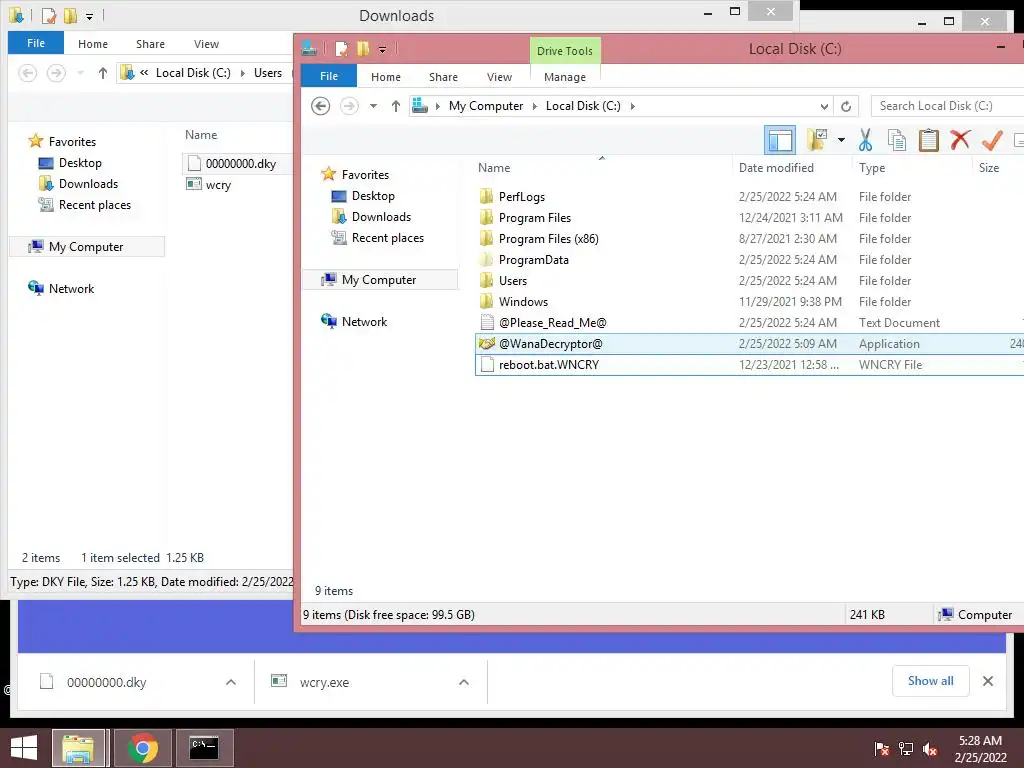Select 00000000.dky file in Downloads window

coord(240,163)
